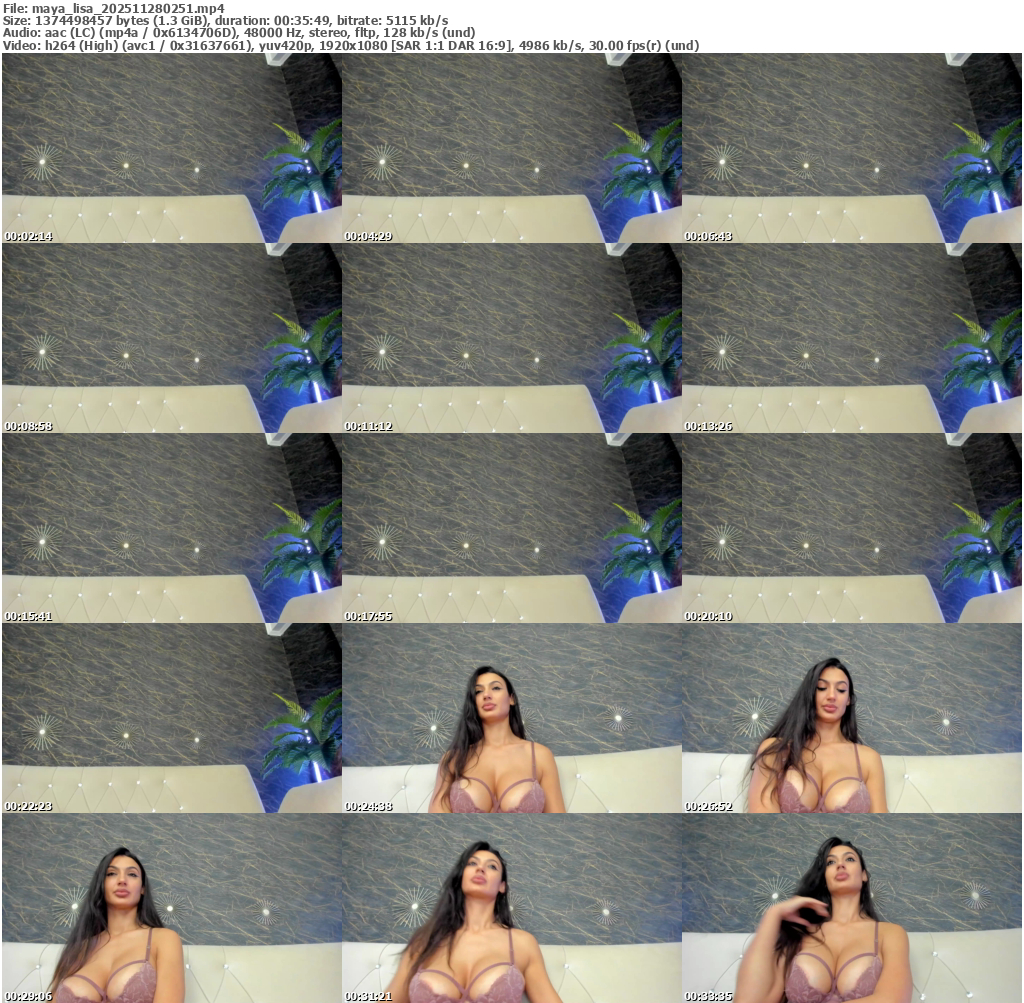This screenshot has height=1003, width=1024.
Task: Open the thumbnail at 00:31:21
Action: (511, 908)
